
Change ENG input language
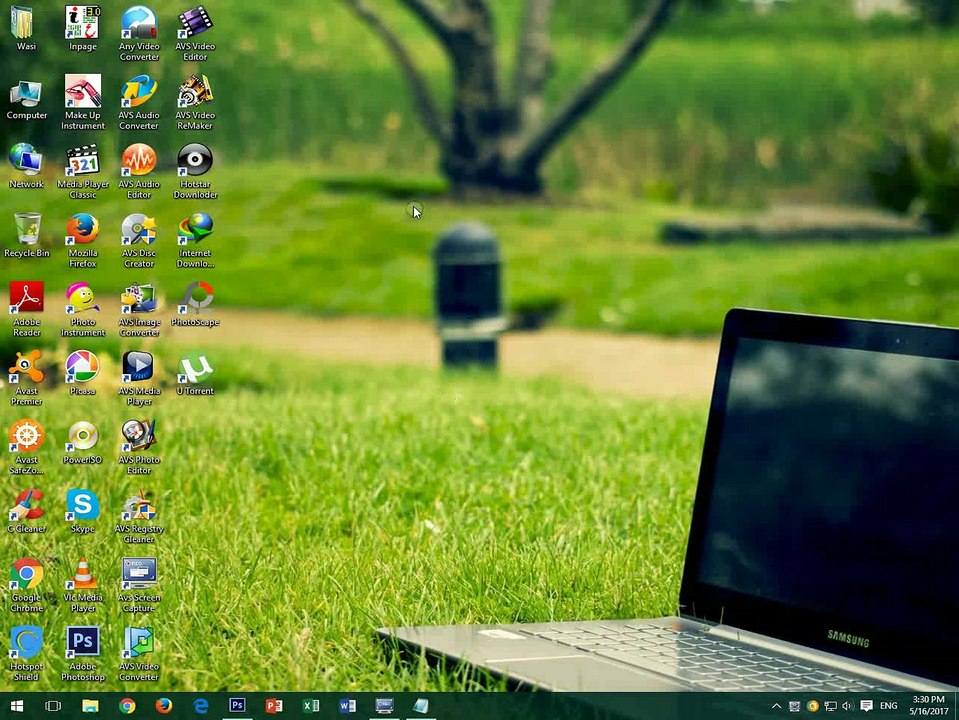tap(889, 706)
